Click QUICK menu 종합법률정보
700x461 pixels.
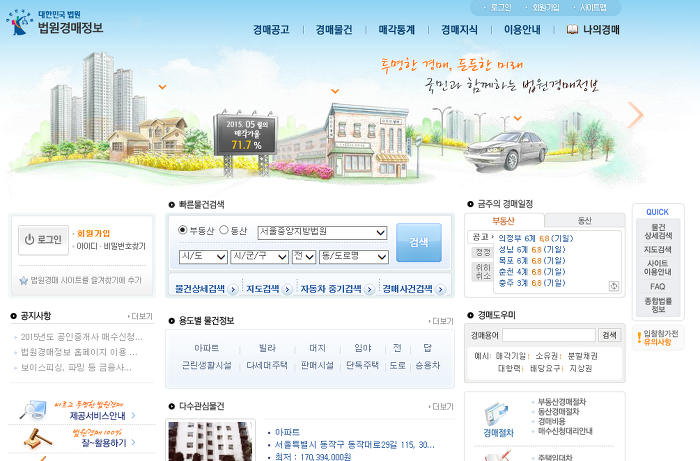(x=658, y=305)
